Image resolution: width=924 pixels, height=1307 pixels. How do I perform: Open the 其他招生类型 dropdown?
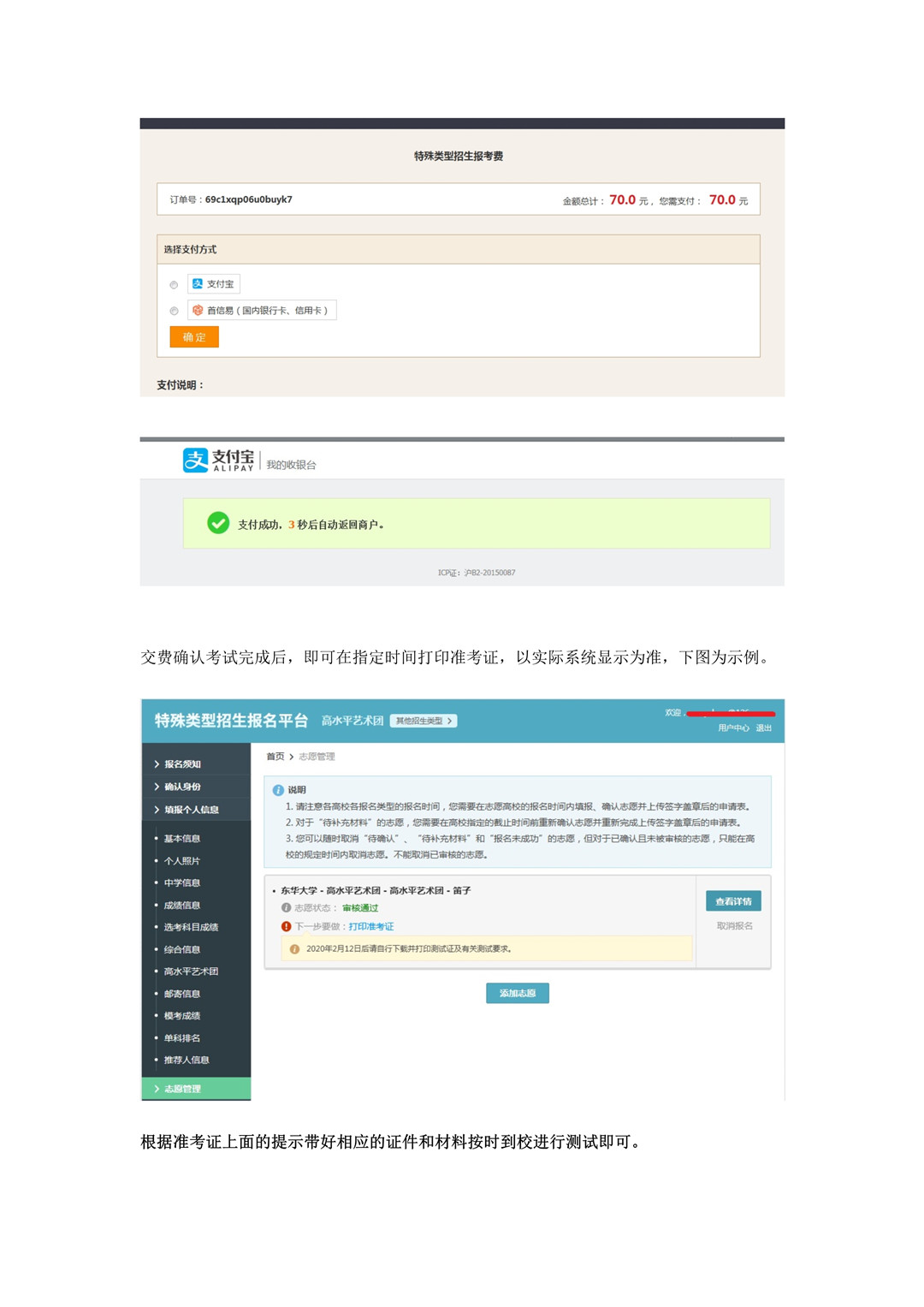pyautogui.click(x=423, y=721)
